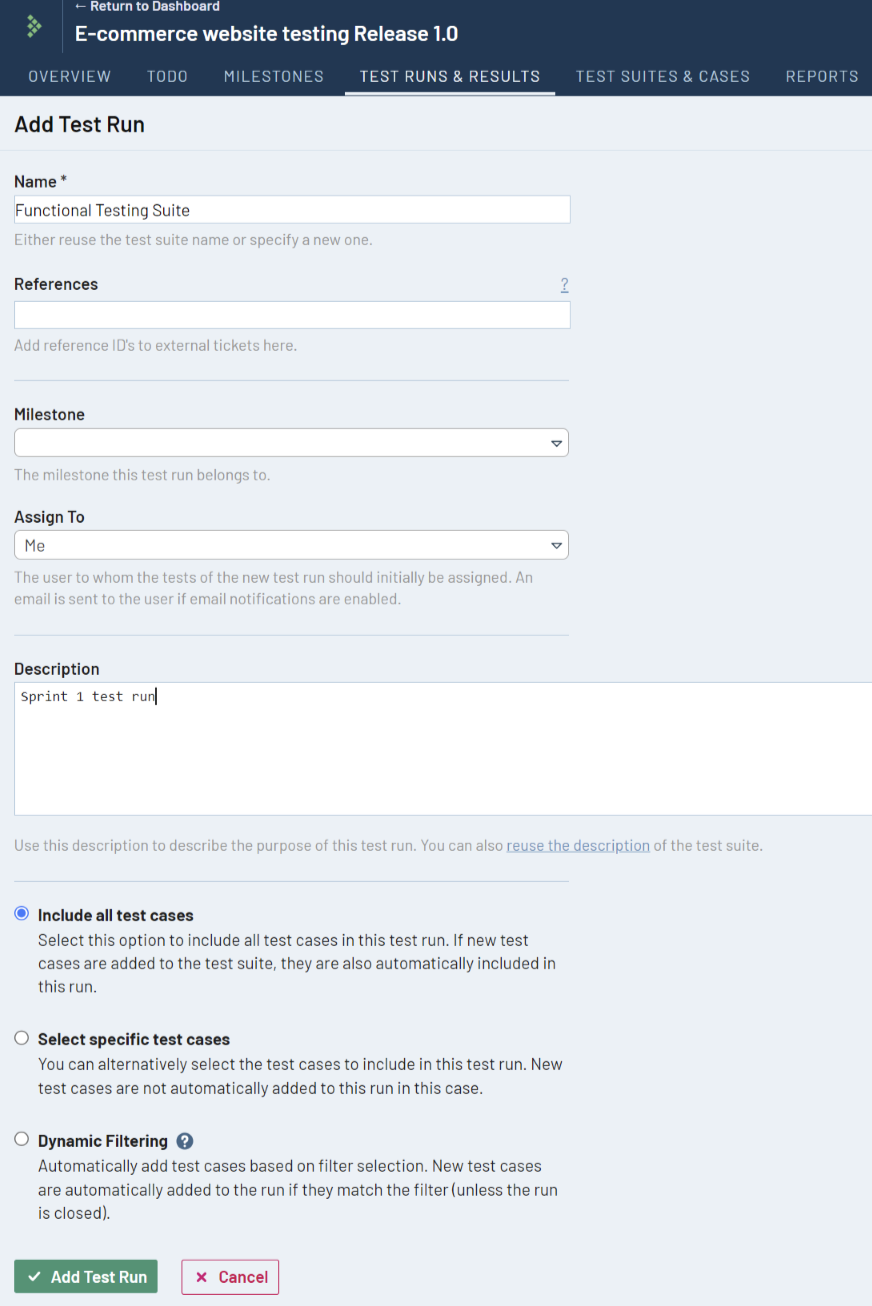Go to the Milestones tab

click(273, 76)
